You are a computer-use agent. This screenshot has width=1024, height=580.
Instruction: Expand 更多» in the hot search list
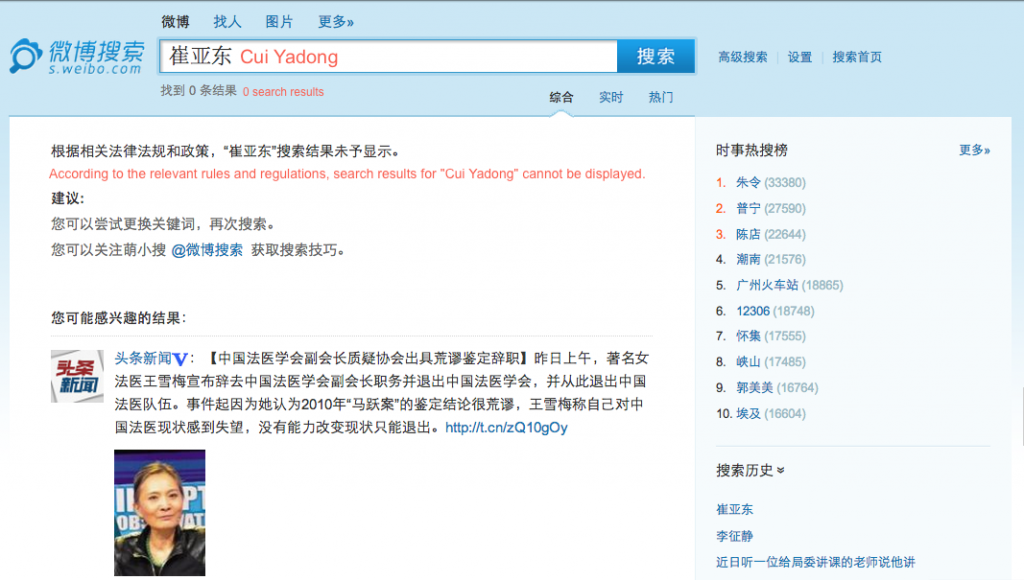click(974, 150)
